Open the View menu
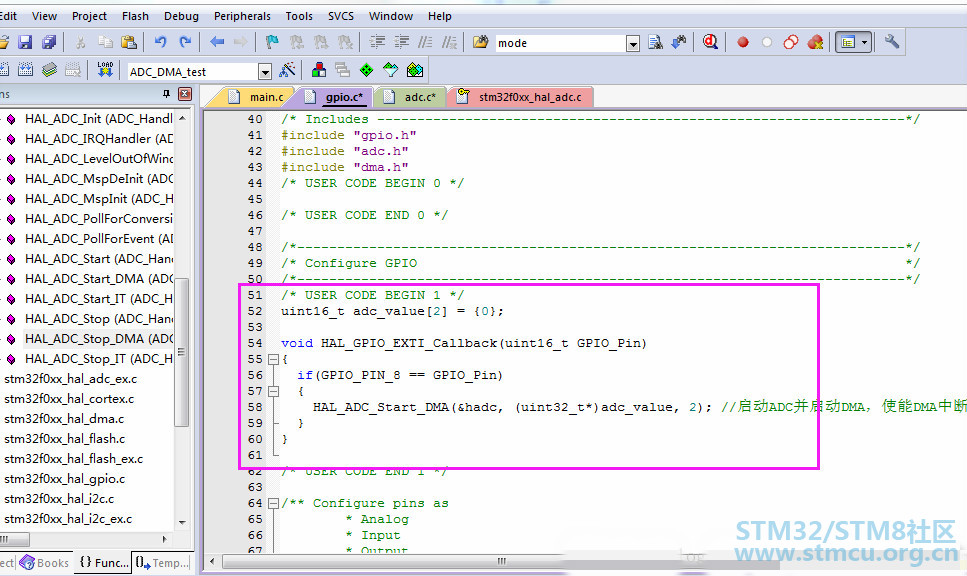 [44, 16]
